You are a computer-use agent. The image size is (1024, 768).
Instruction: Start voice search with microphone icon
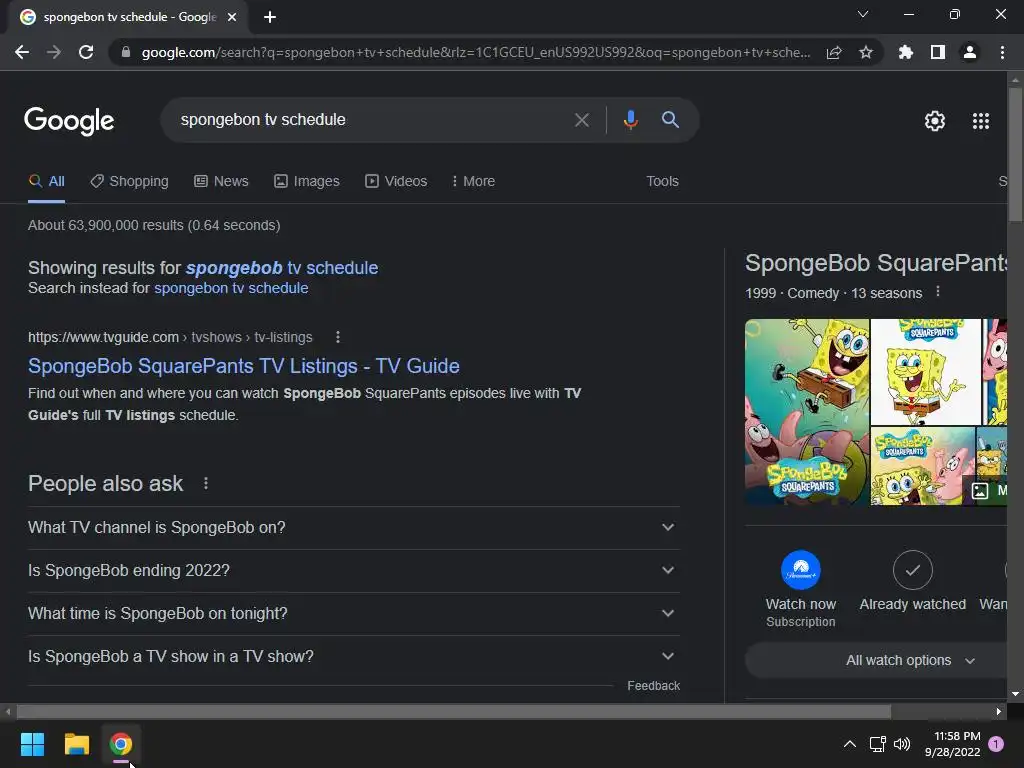tap(630, 120)
